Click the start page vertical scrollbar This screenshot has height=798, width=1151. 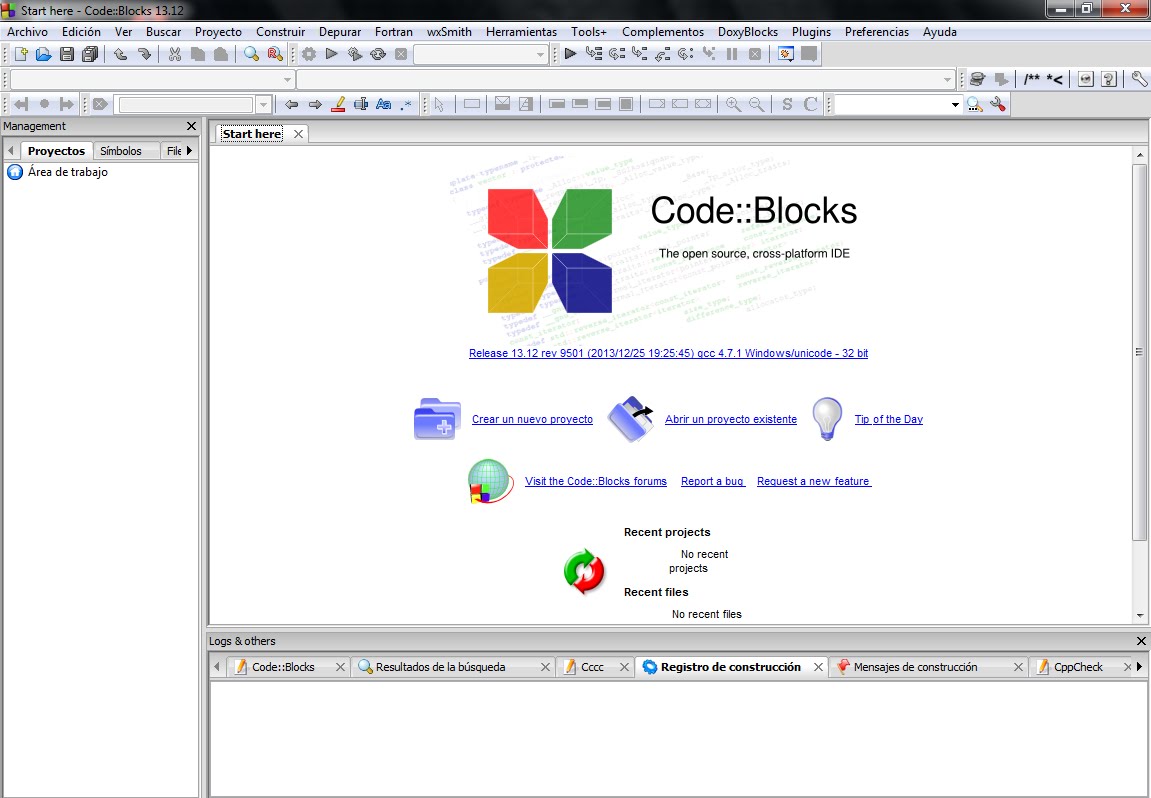(1139, 352)
